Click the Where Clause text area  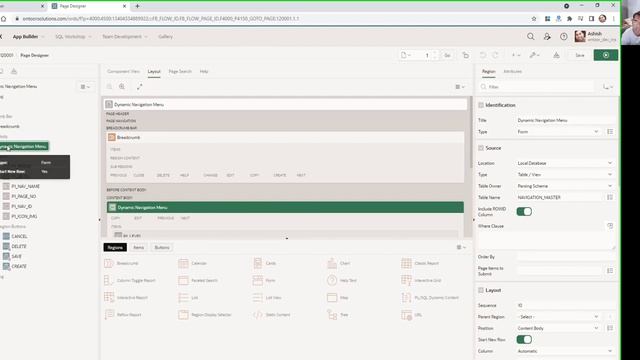(546, 240)
